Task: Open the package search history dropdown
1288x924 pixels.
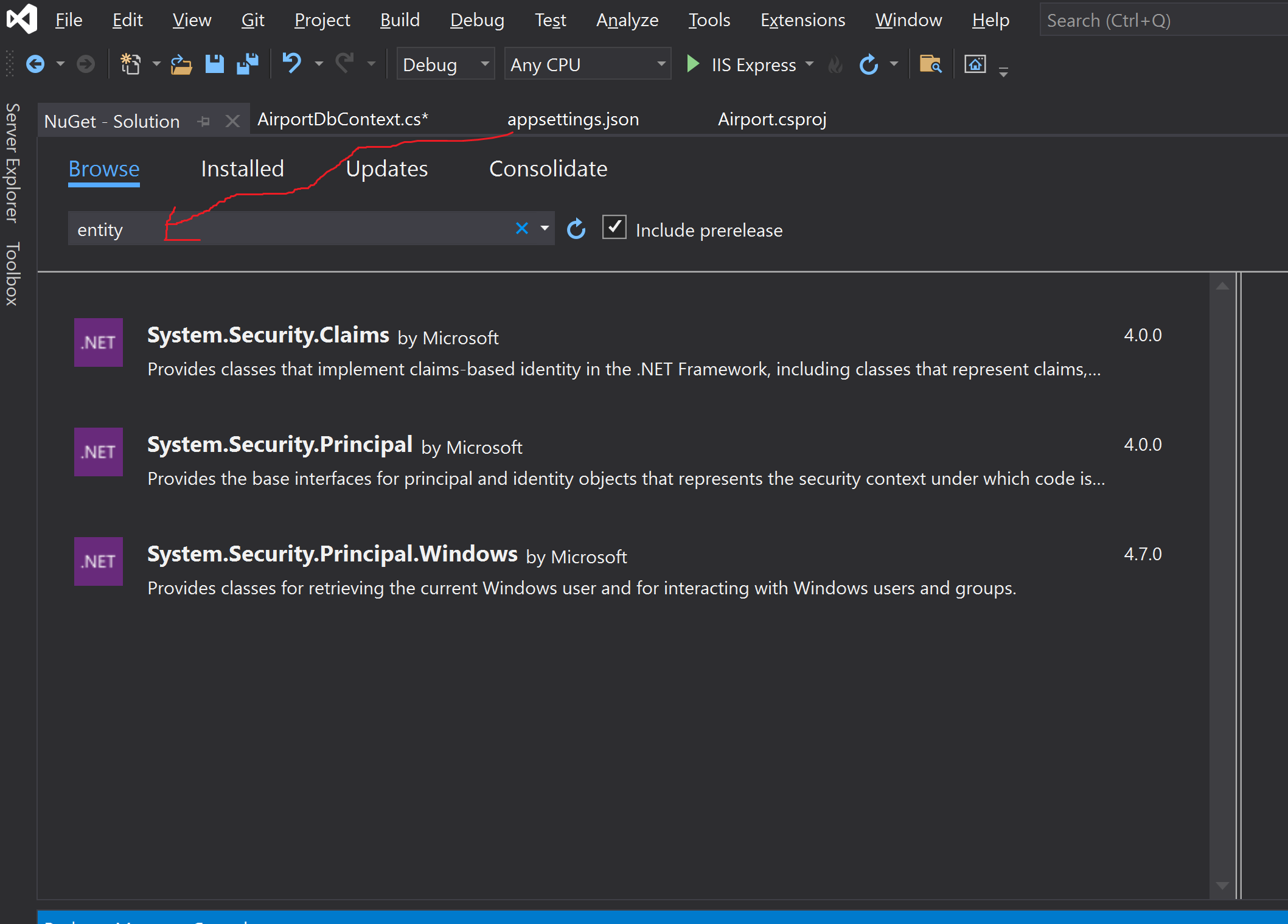Action: (x=545, y=228)
